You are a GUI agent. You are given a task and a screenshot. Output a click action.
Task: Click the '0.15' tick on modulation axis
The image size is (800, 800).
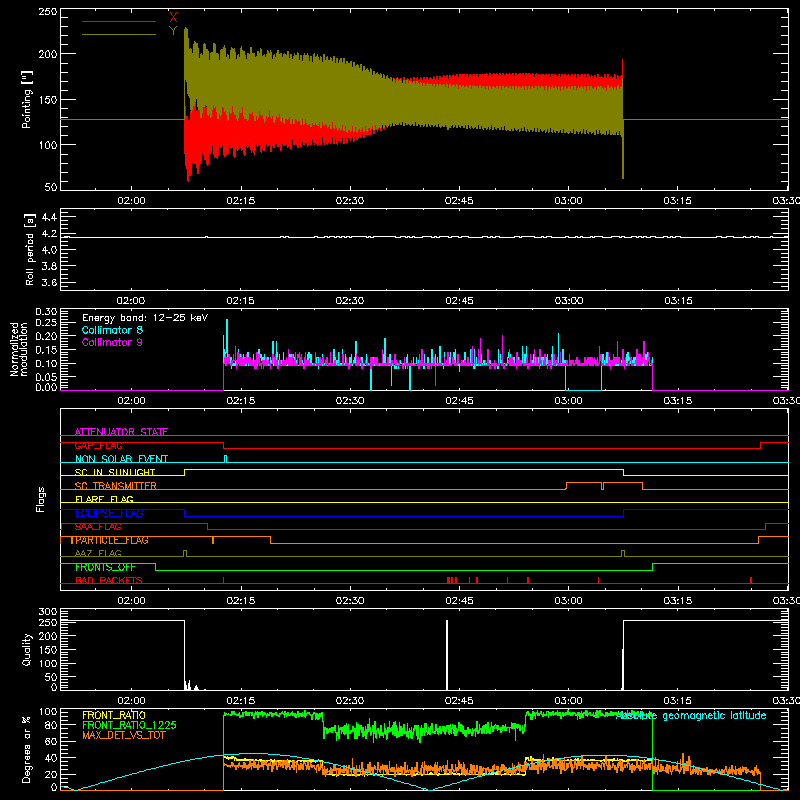[46, 350]
